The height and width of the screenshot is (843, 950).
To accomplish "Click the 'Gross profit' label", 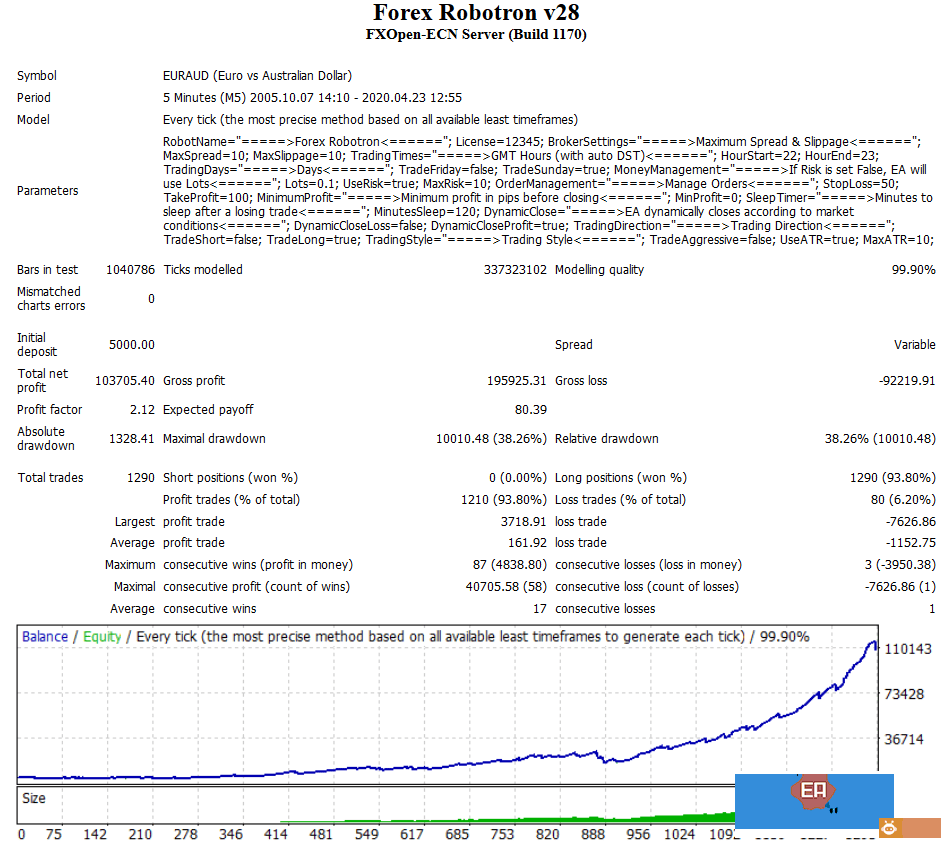I will click(194, 381).
